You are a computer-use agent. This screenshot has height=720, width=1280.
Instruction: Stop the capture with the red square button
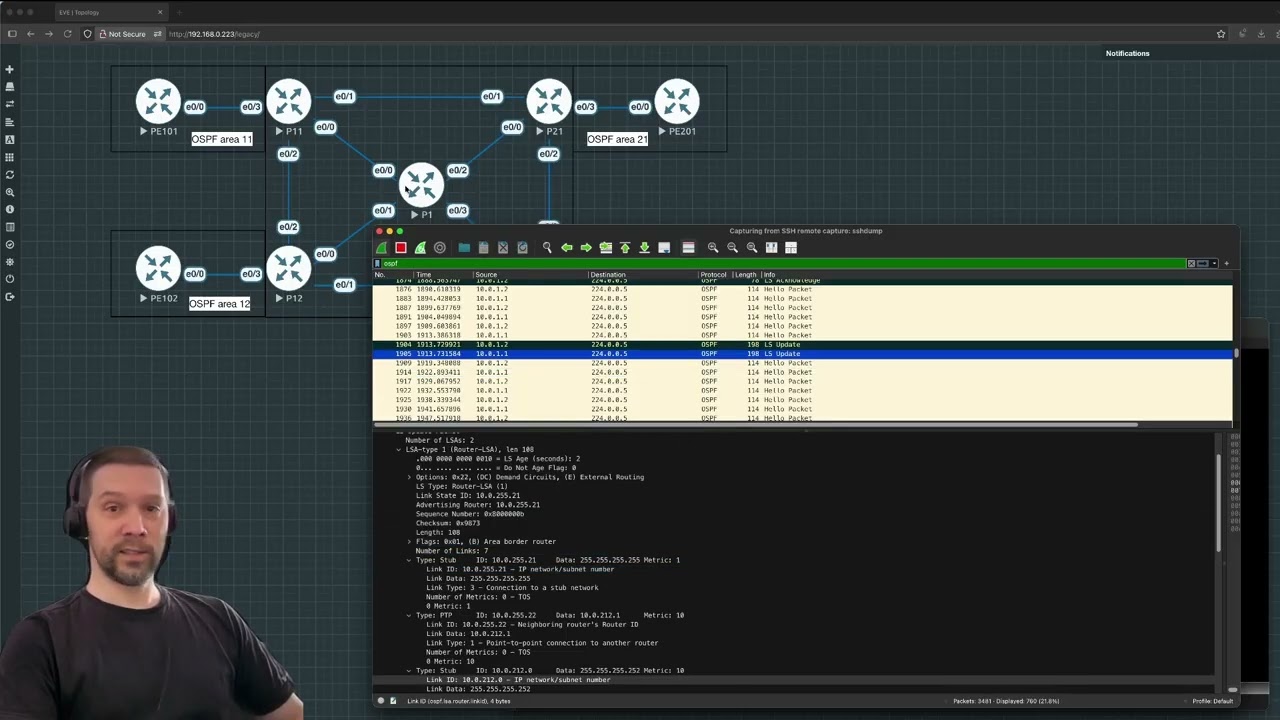click(x=401, y=248)
